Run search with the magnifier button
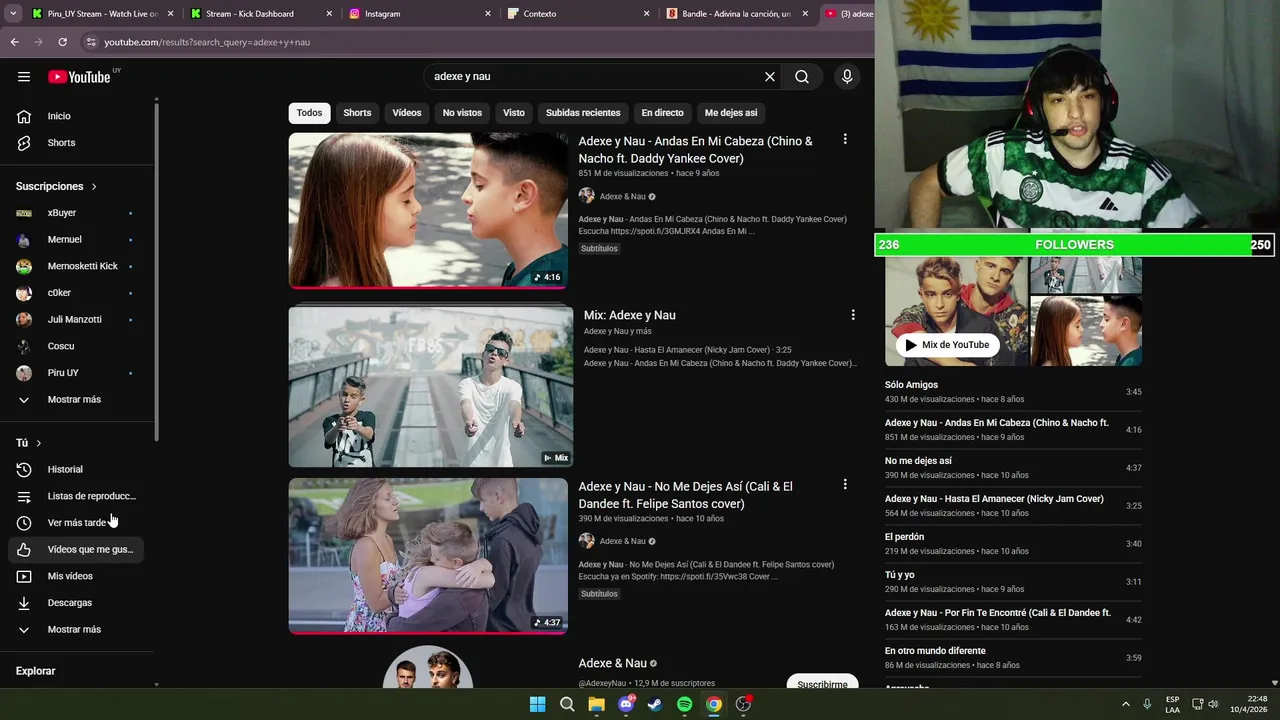Image resolution: width=1280 pixels, height=720 pixels. [x=802, y=77]
